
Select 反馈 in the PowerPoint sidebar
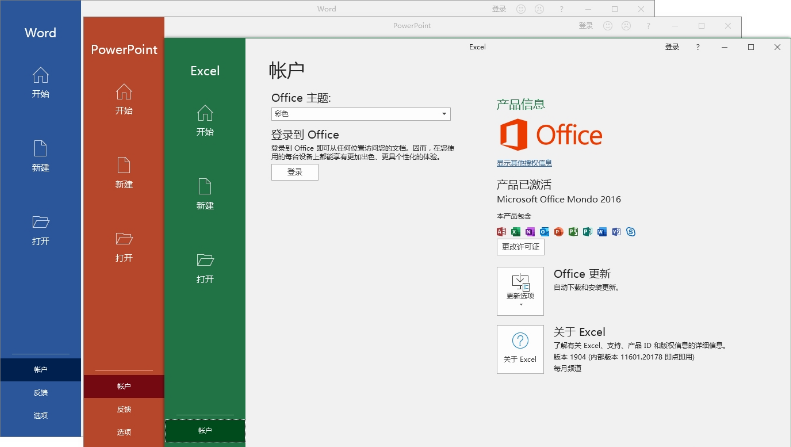124,409
